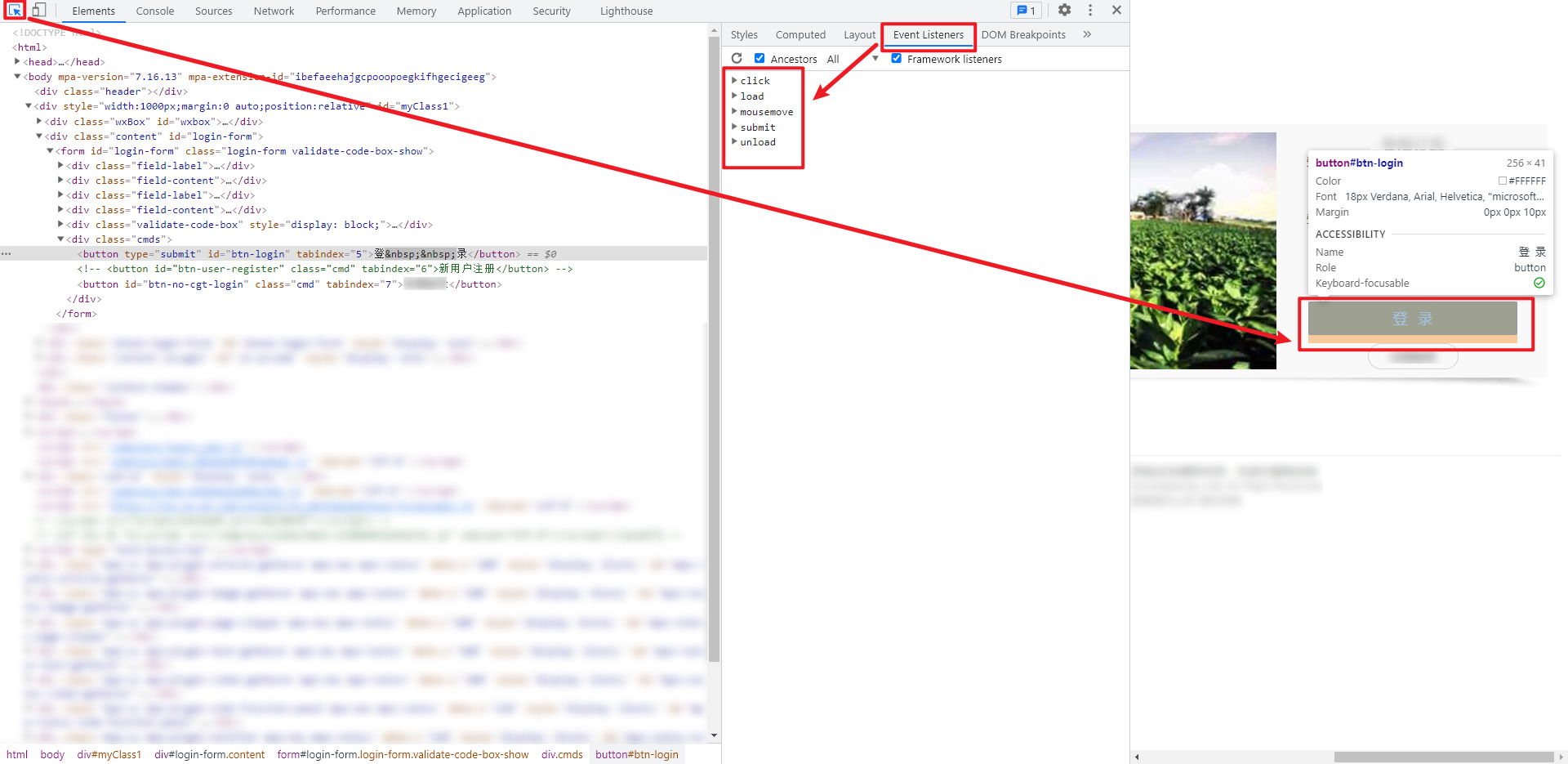
Task: Switch to the Layout sidebar tab
Action: click(859, 34)
